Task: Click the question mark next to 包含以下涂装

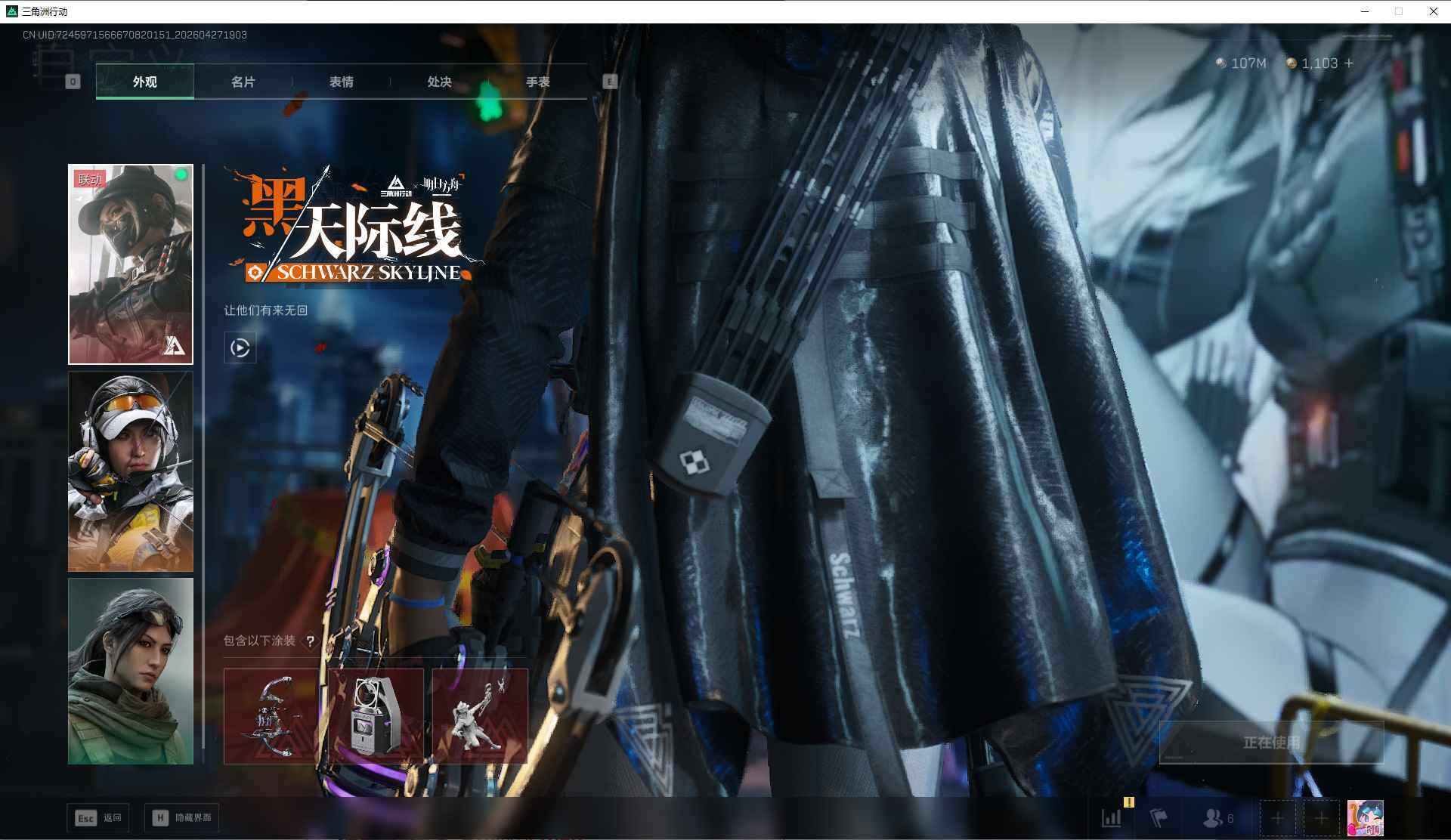Action: coord(310,641)
